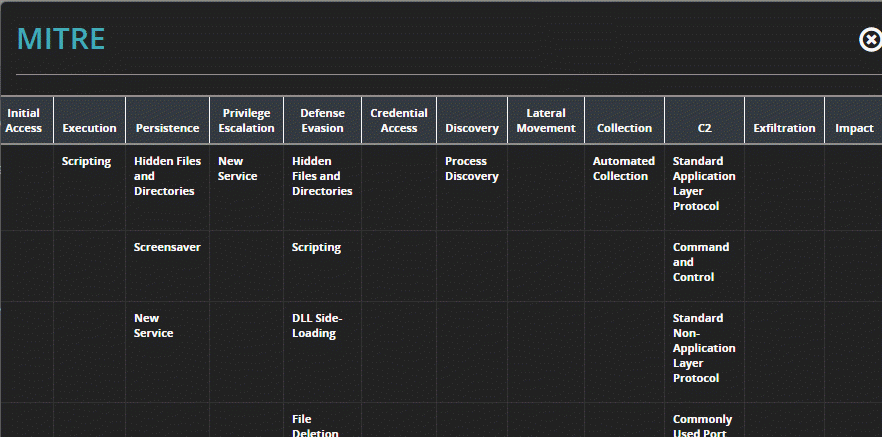The width and height of the screenshot is (882, 437).
Task: Select the Privilege Escalation column header
Action: [x=246, y=120]
